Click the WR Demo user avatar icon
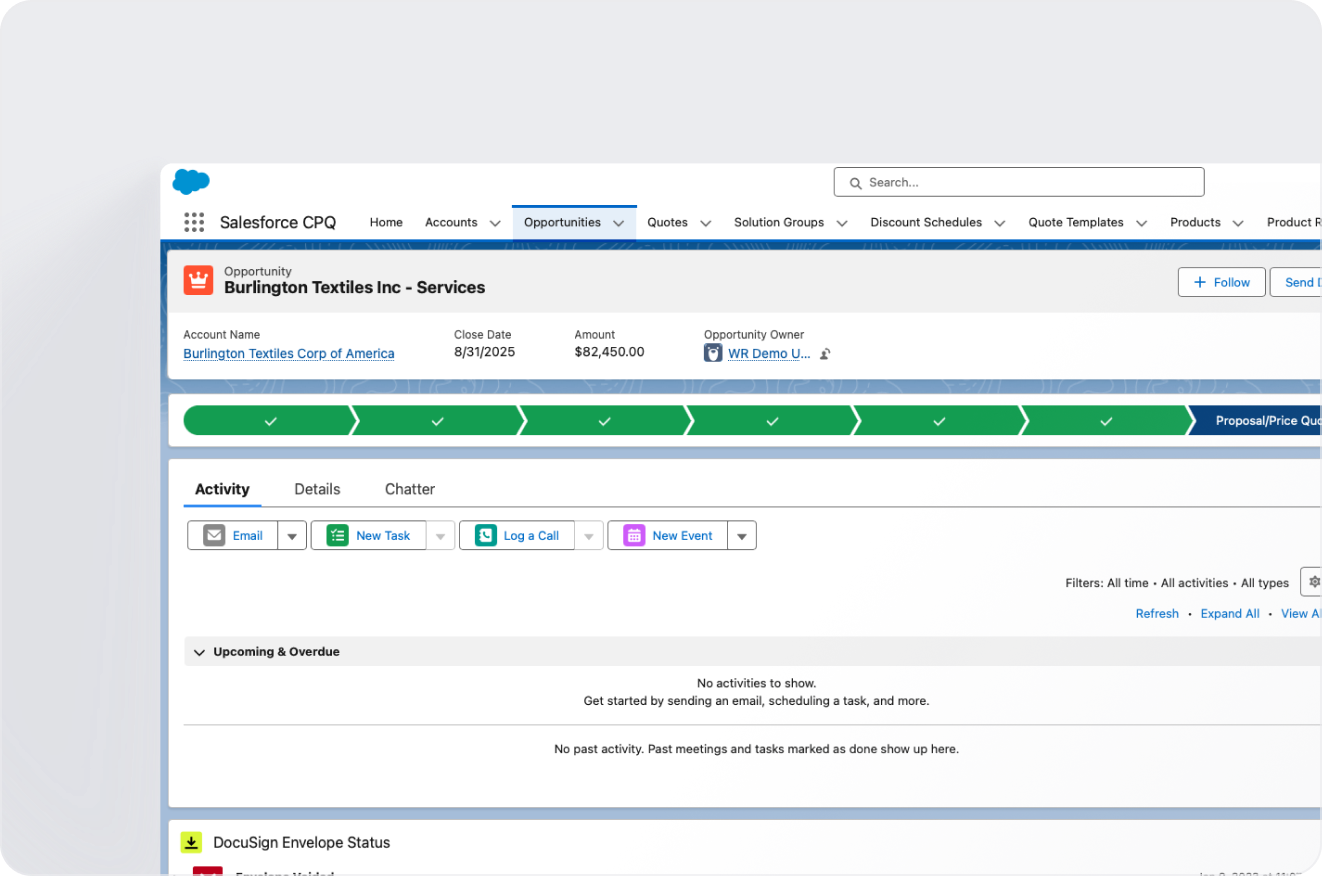This screenshot has width=1323, height=876. tap(713, 353)
